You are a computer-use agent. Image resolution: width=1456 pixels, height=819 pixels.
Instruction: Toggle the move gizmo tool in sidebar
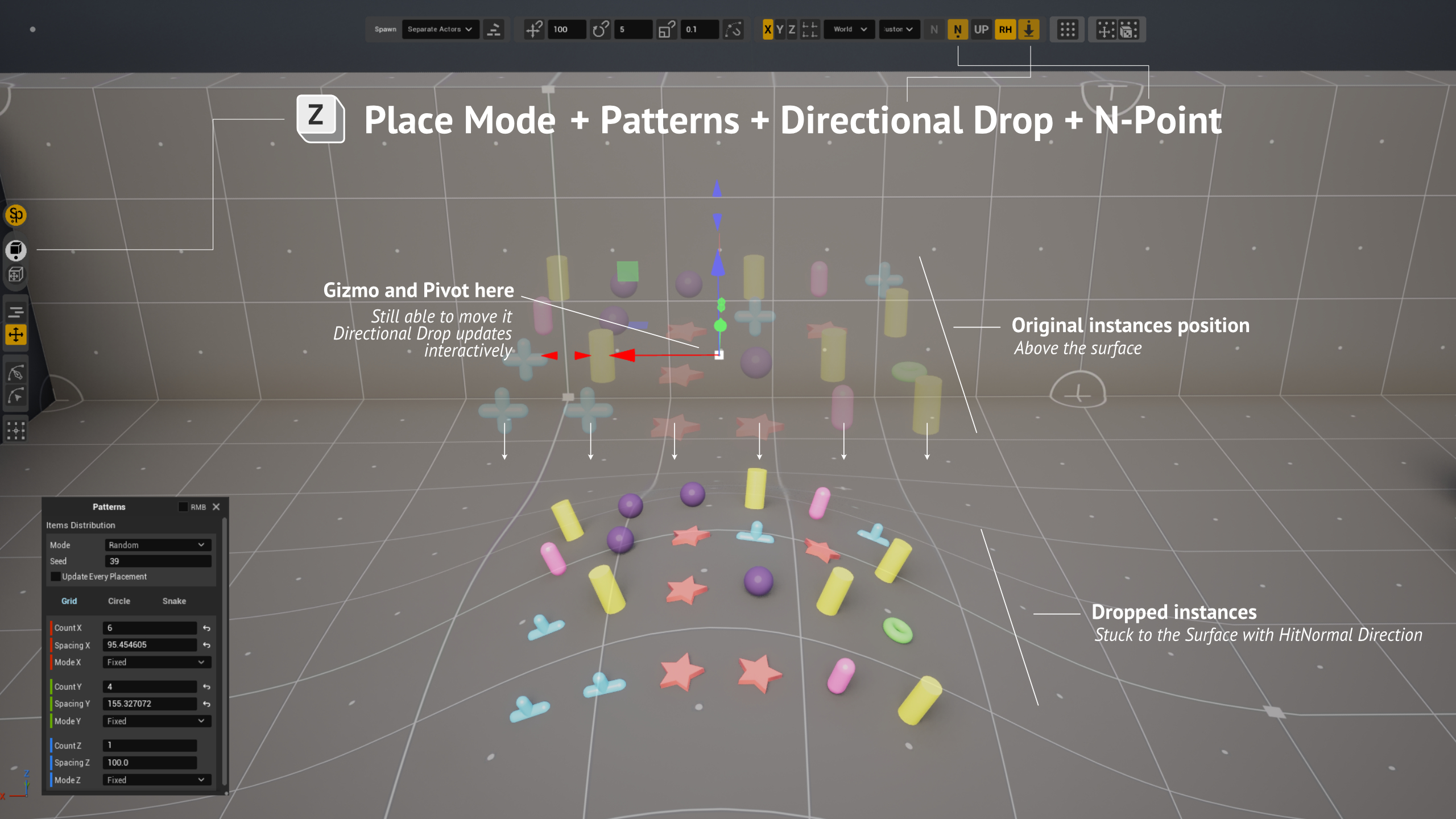[16, 334]
